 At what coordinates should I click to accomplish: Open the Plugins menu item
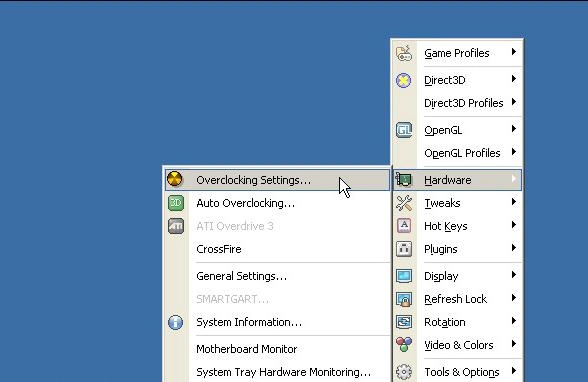click(457, 249)
